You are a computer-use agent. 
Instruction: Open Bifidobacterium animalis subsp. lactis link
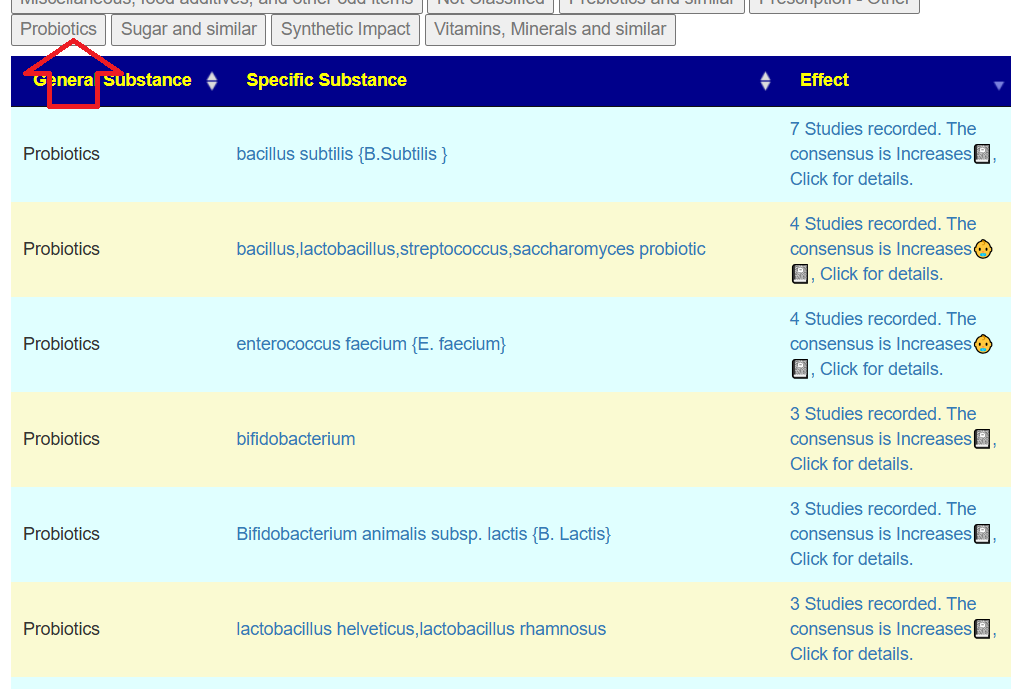423,534
